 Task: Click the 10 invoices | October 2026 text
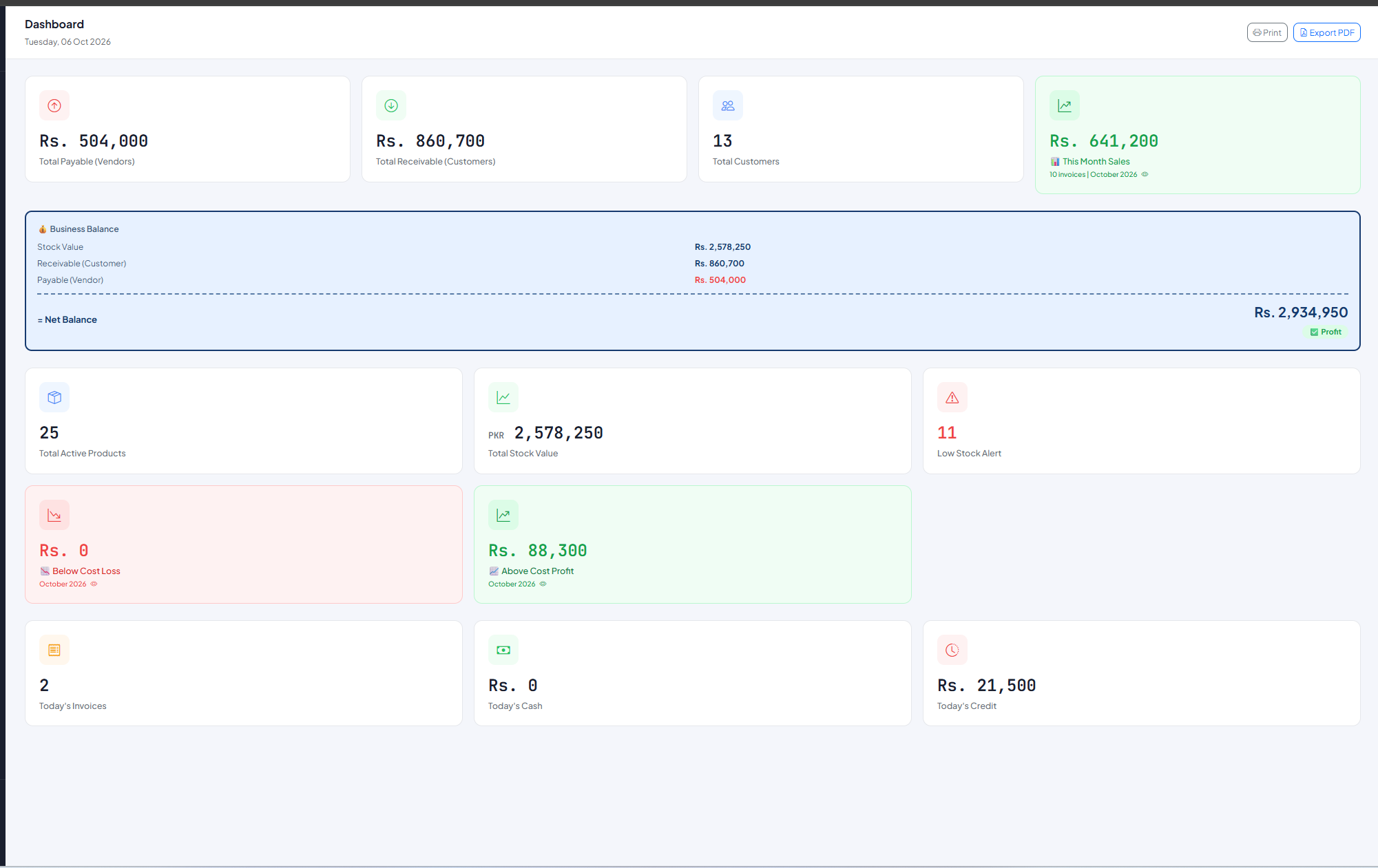click(x=1094, y=174)
